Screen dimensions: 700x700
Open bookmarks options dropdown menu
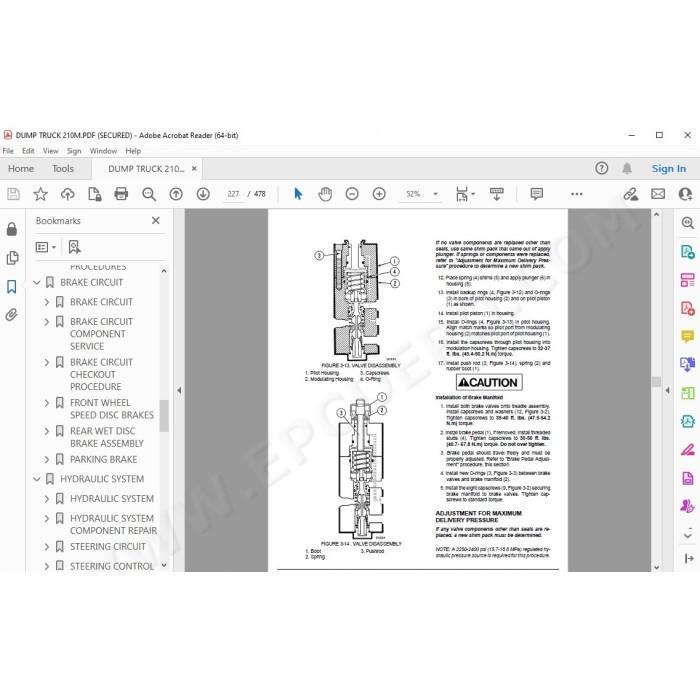[46, 247]
